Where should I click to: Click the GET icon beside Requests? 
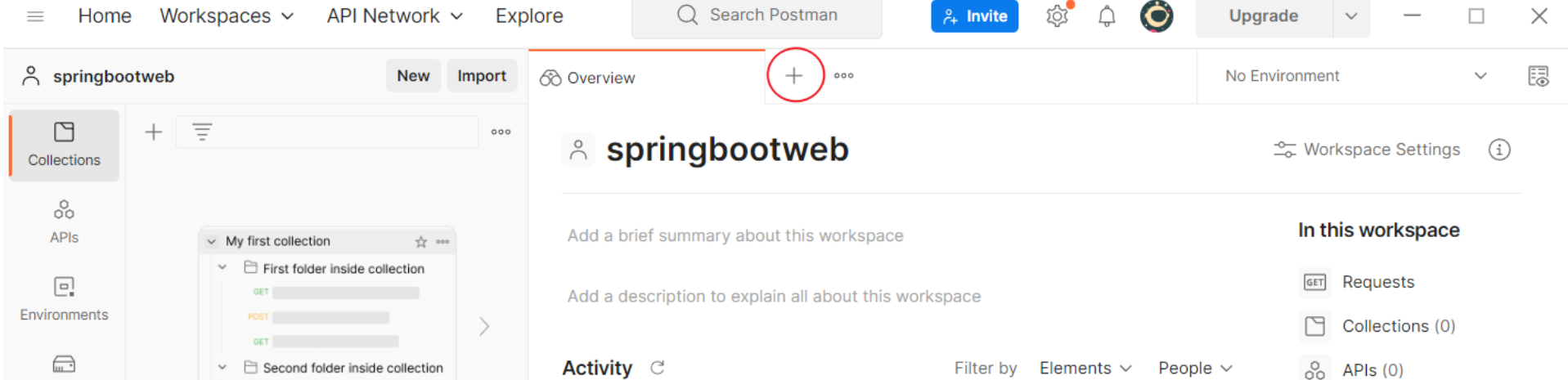[x=1314, y=282]
